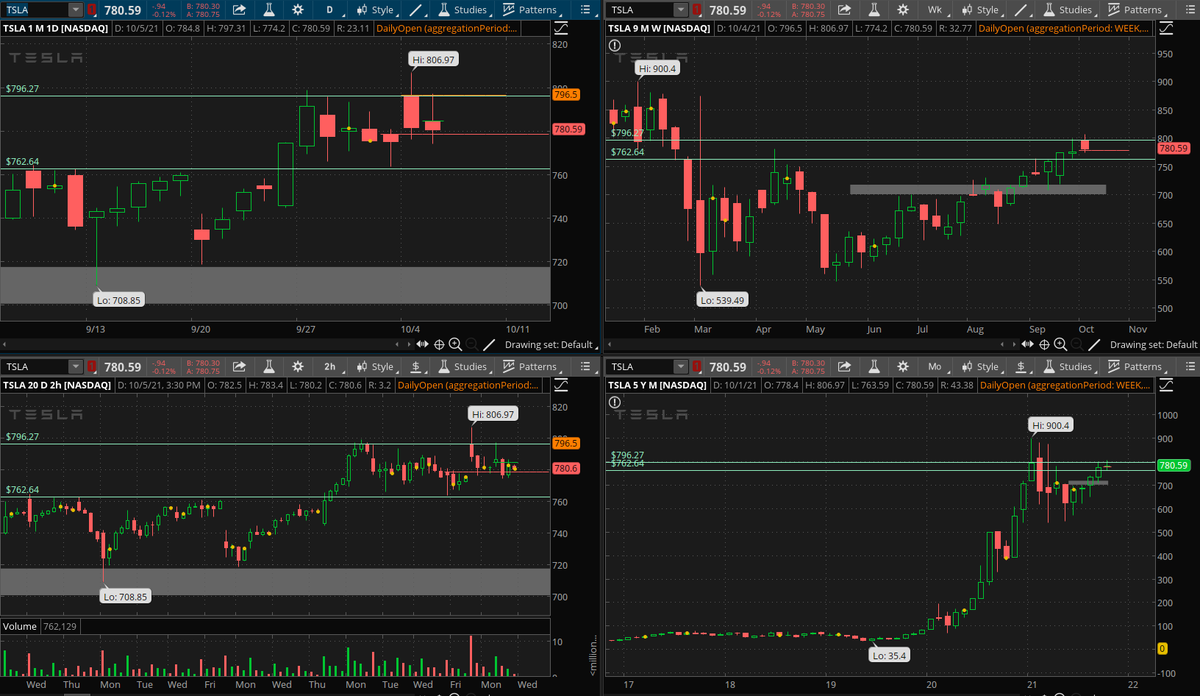This screenshot has height=696, width=1200.
Task: Click Volume label on 2h chart
Action: point(21,626)
